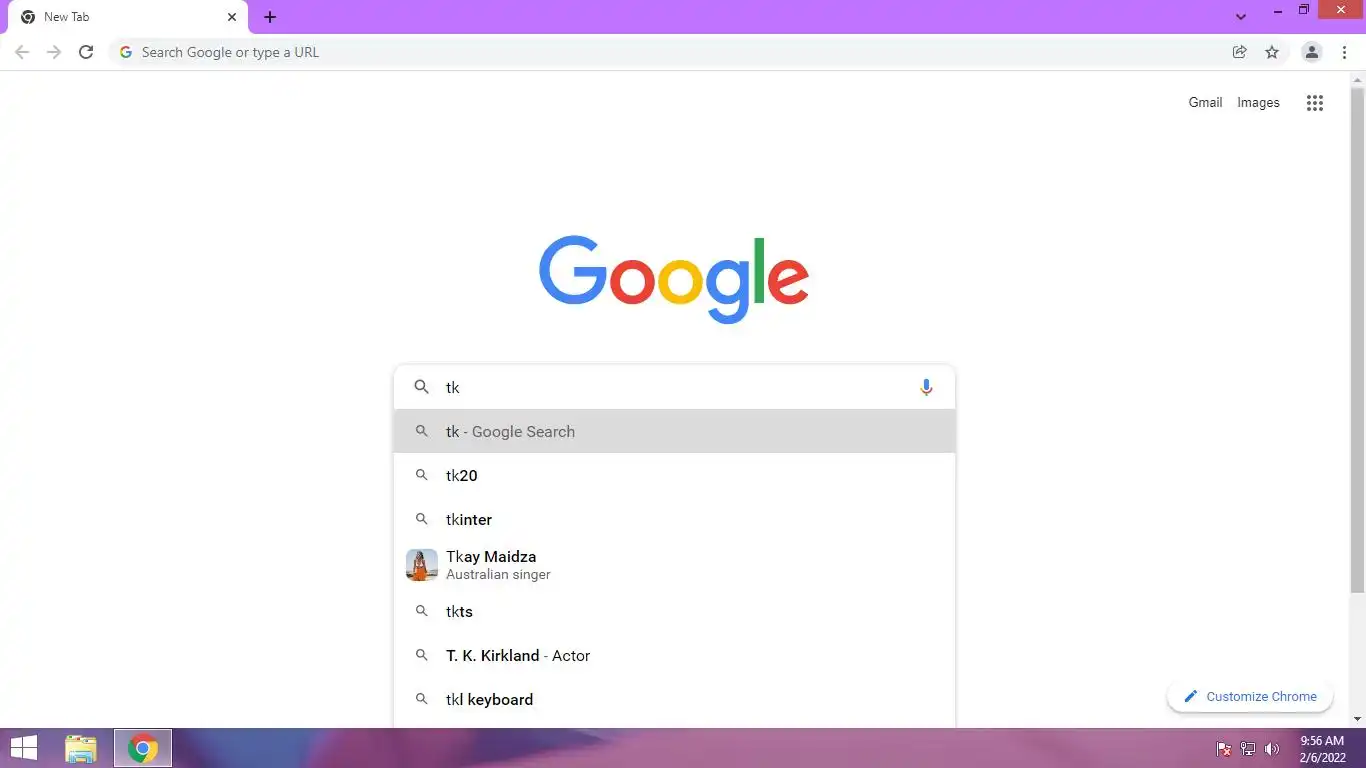Close the New Tab tab
1366x768 pixels.
click(x=232, y=17)
